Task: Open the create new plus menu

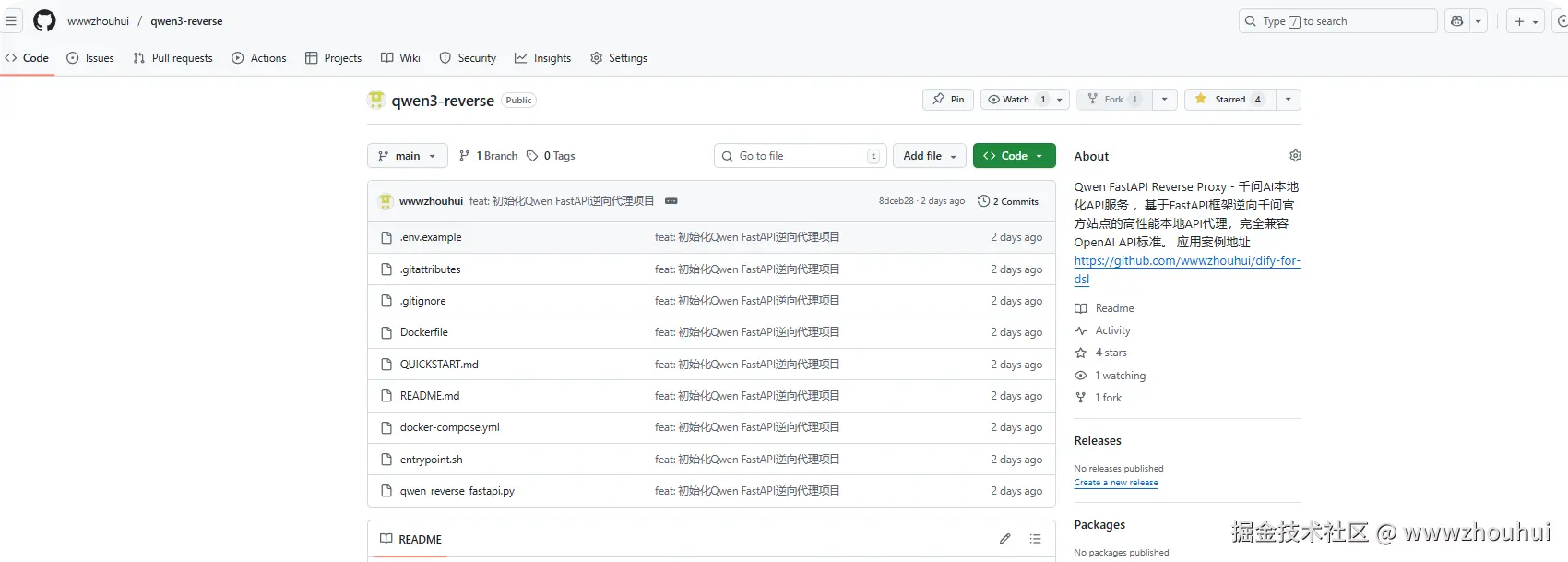Action: pos(1526,21)
